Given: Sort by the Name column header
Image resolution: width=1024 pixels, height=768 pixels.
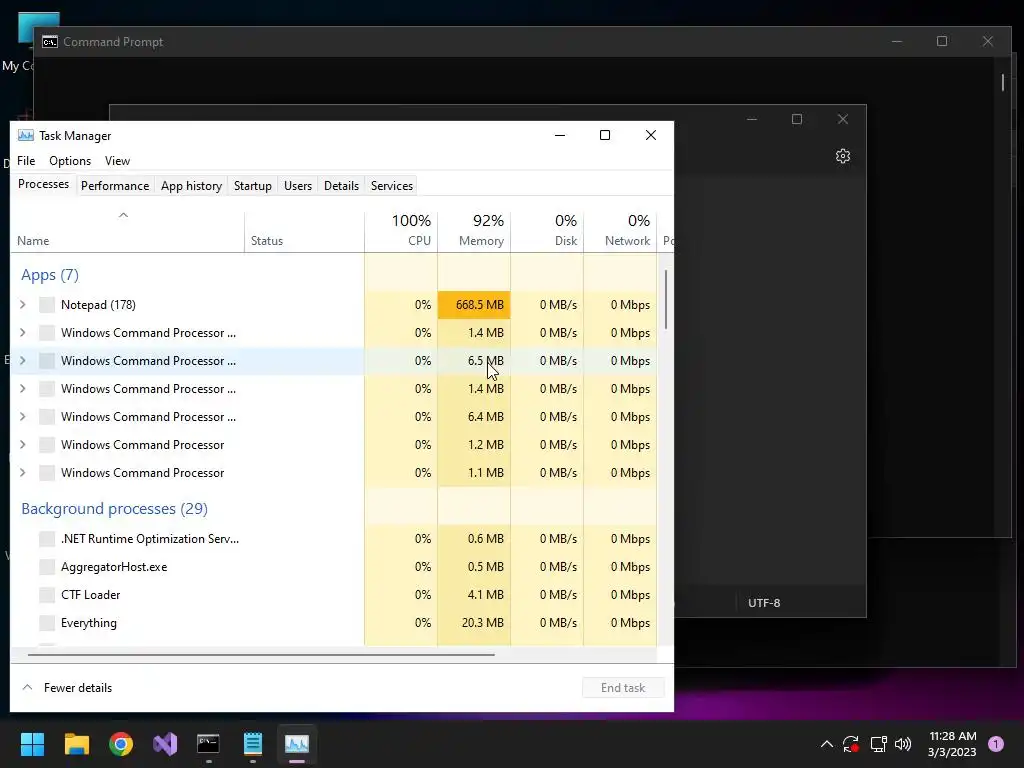Looking at the screenshot, I should point(128,231).
